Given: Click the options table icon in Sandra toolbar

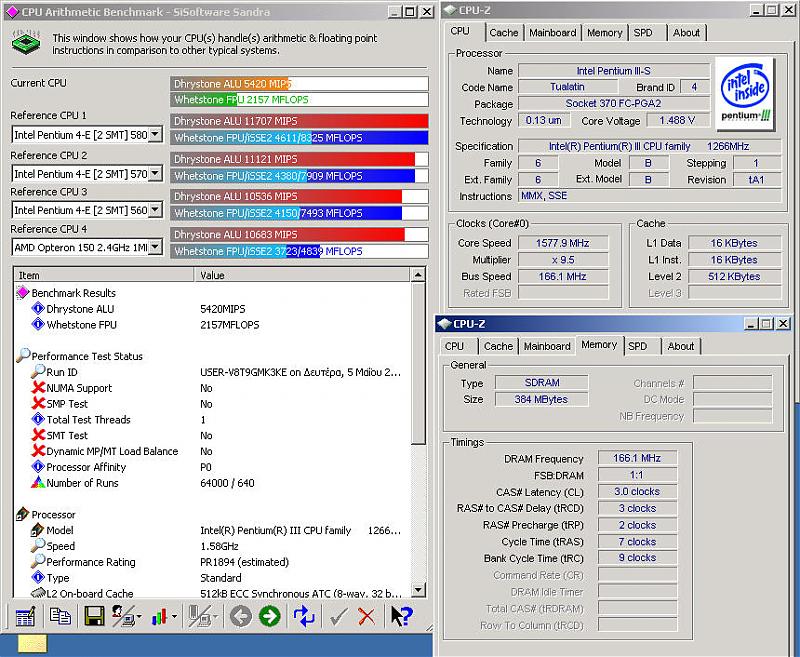Looking at the screenshot, I should (25, 616).
